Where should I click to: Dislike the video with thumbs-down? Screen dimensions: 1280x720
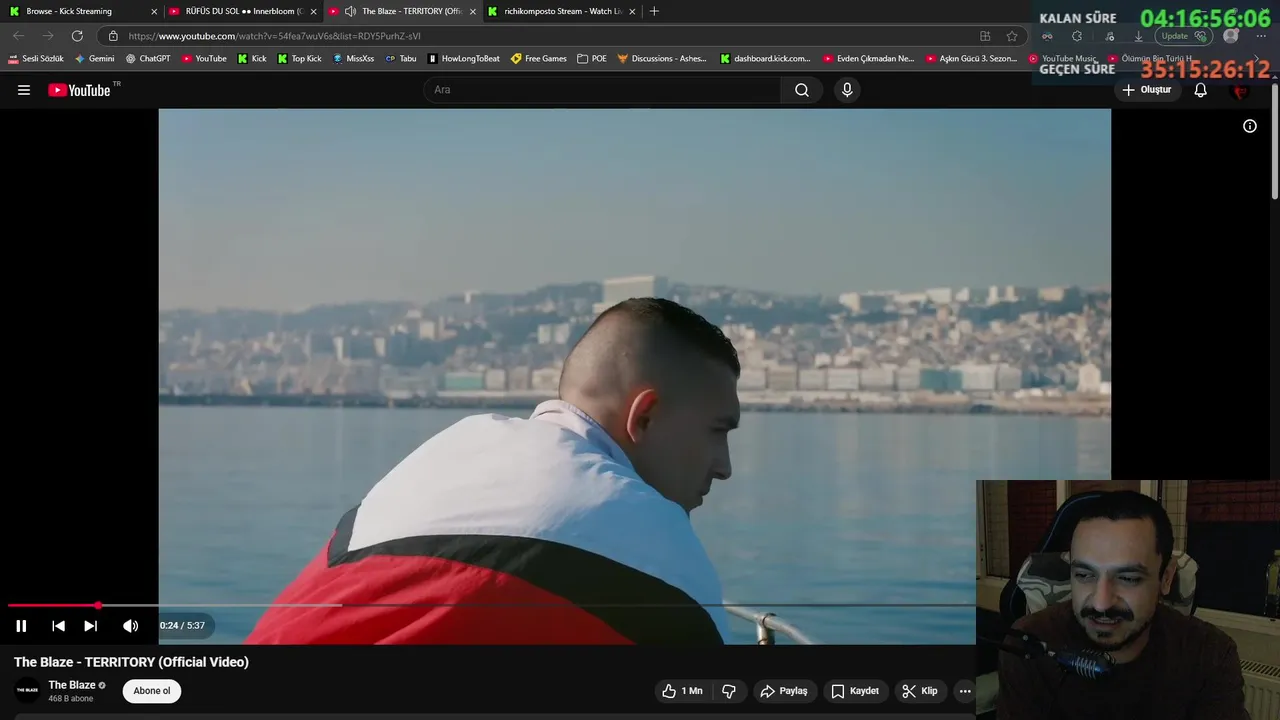click(x=729, y=691)
